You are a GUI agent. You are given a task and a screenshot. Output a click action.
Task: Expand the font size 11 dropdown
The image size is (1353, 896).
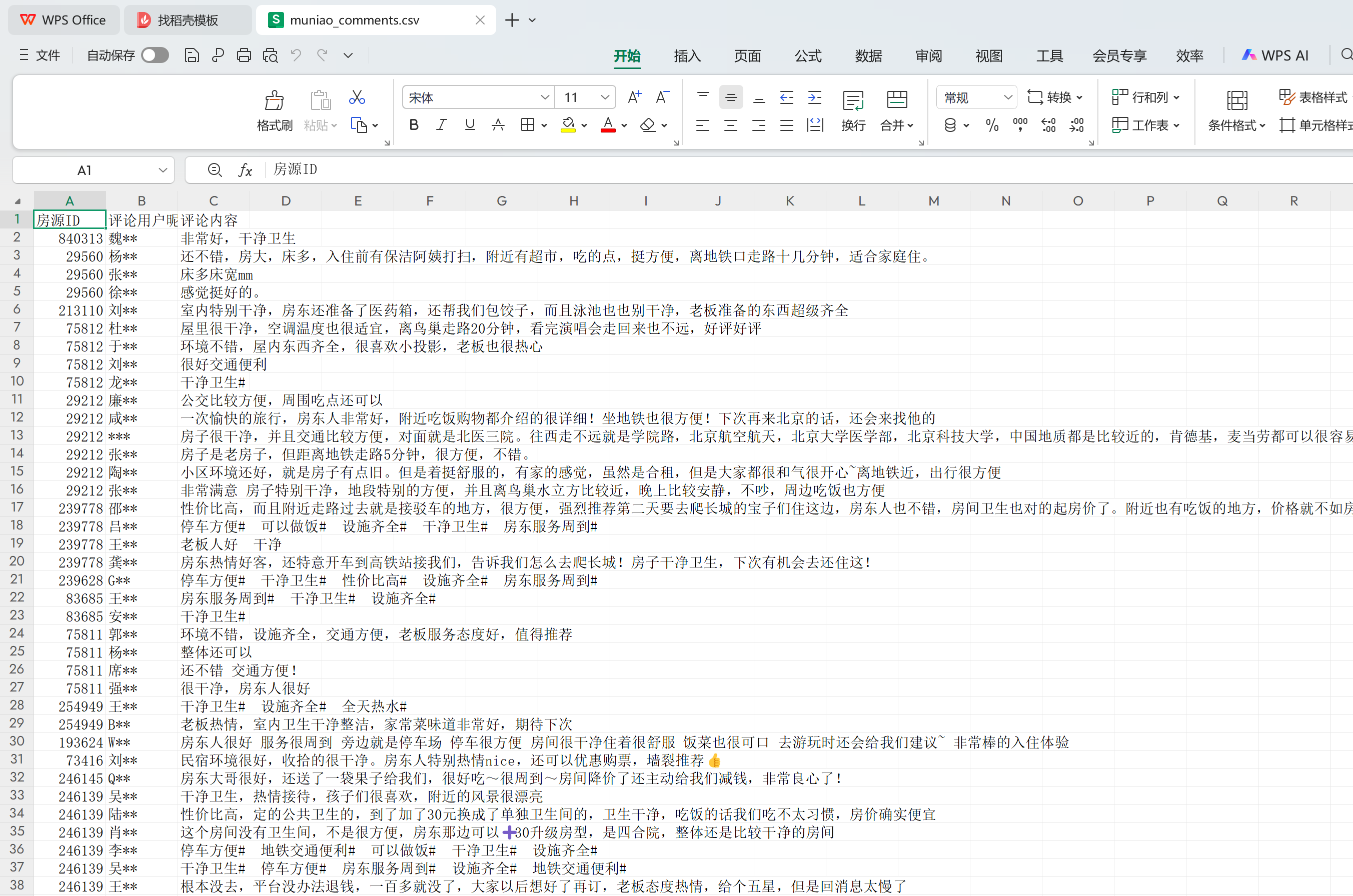coord(605,97)
